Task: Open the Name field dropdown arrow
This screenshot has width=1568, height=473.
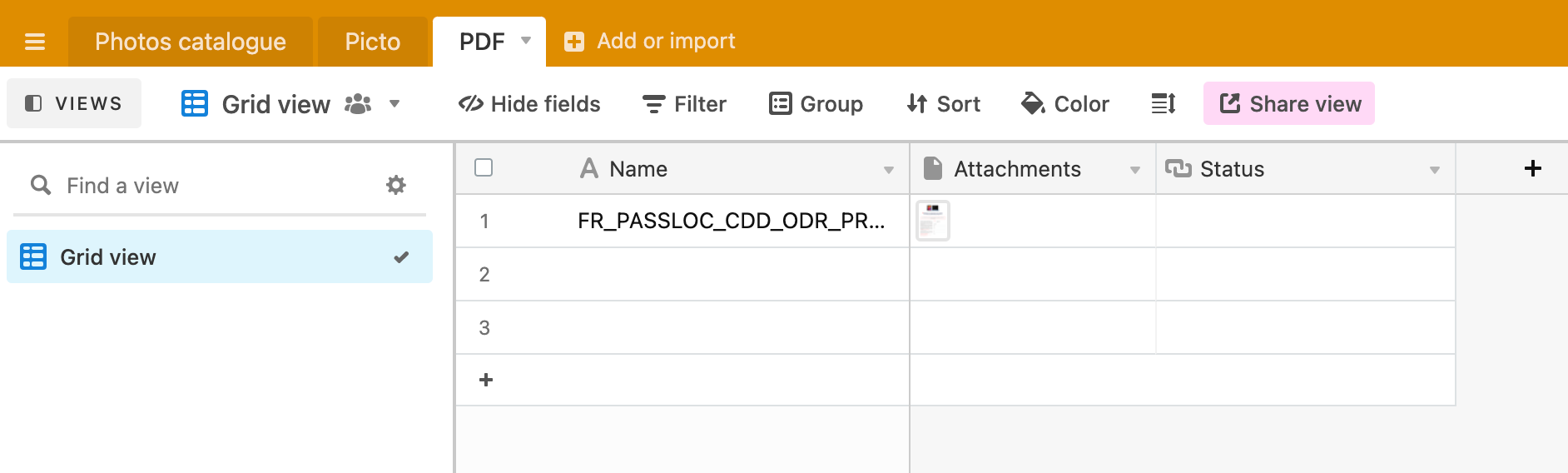Action: 889,170
